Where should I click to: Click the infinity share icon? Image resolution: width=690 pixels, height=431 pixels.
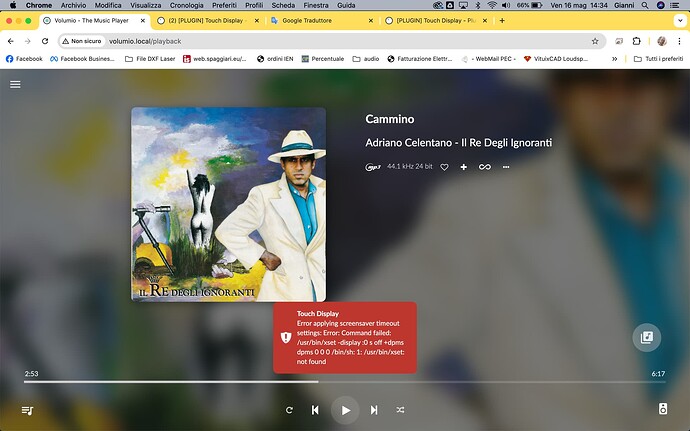tap(484, 167)
